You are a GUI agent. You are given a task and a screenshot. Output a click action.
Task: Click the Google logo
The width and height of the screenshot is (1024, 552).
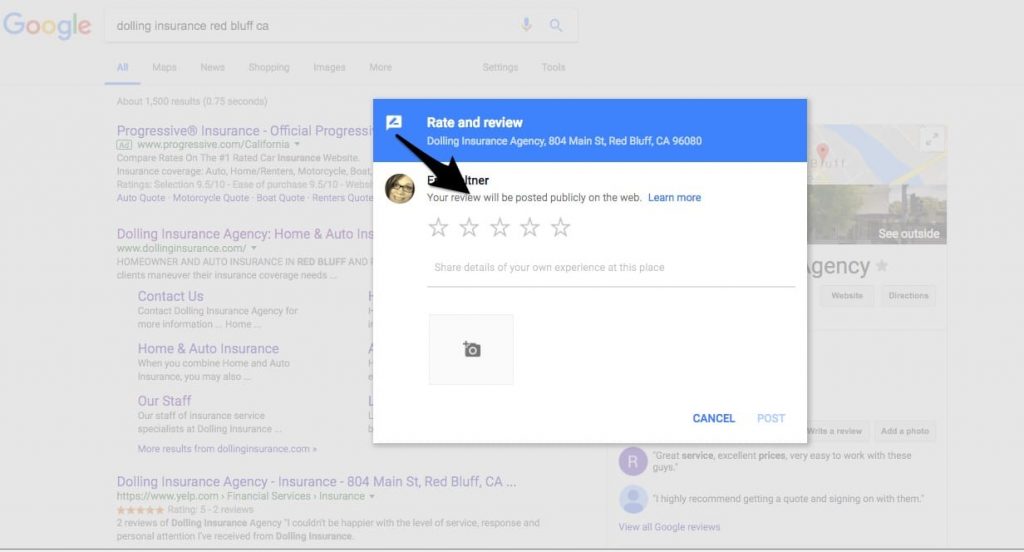pos(47,26)
